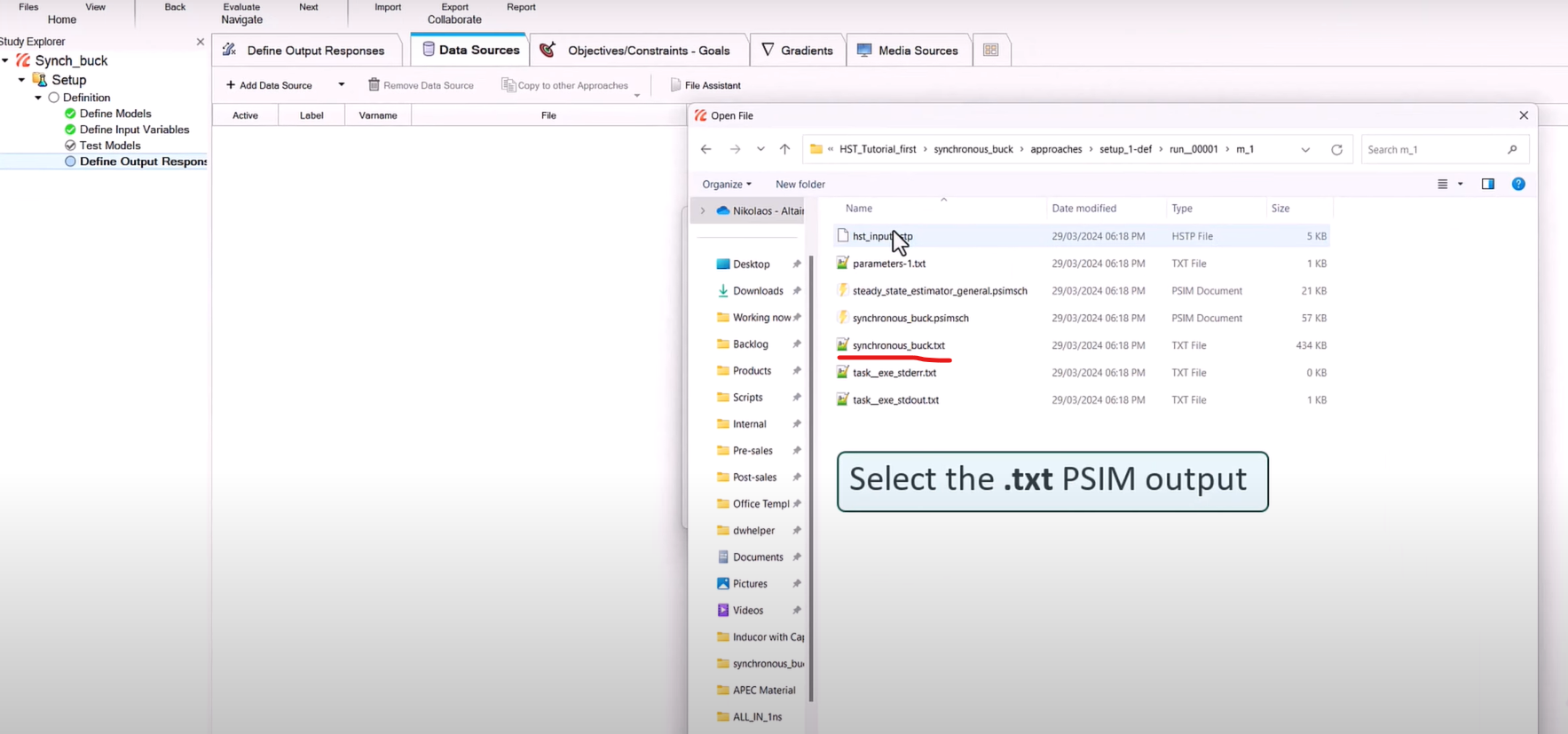Open Desktop in navigation pane

click(751, 264)
